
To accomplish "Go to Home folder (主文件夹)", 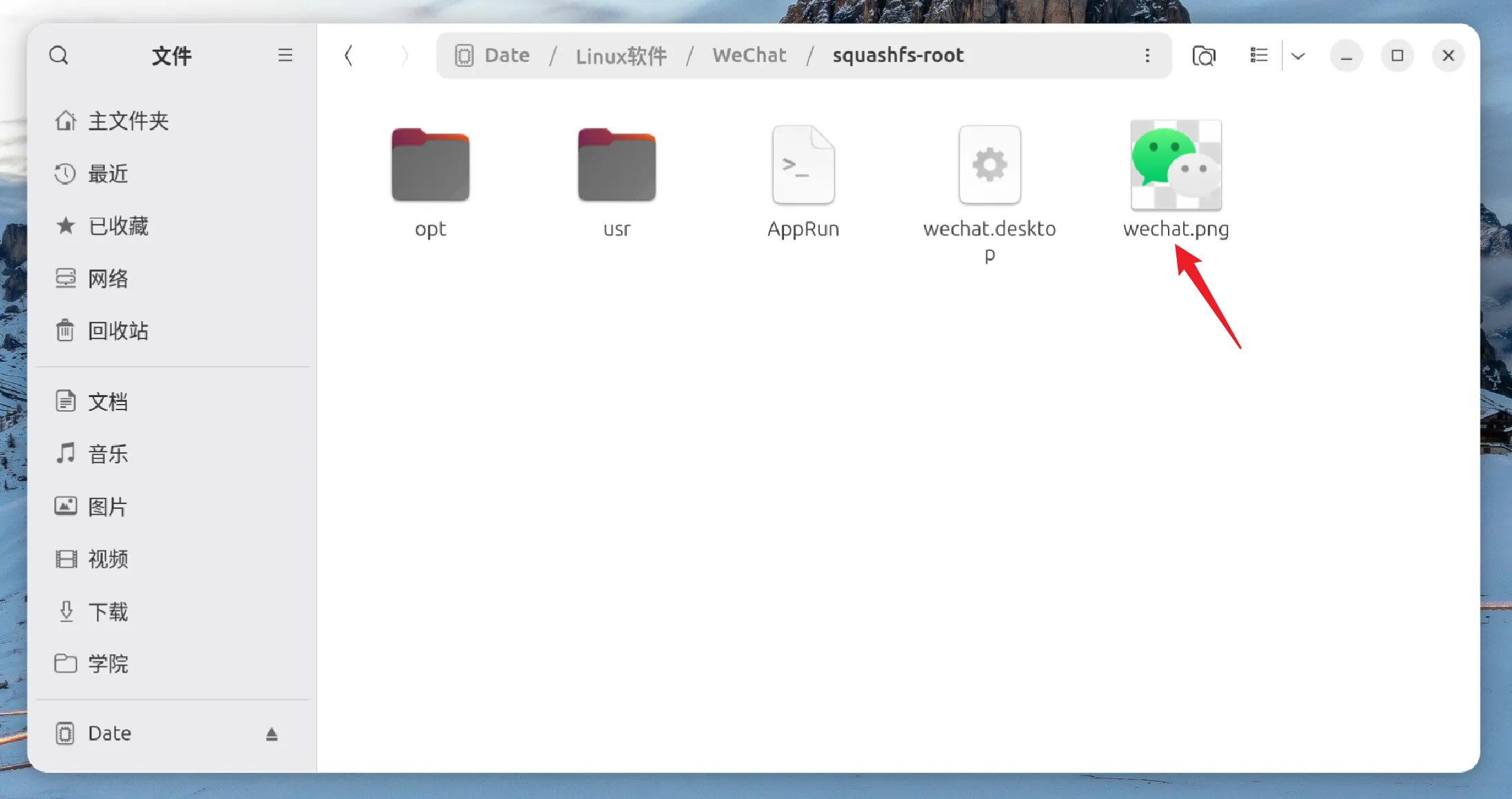I will (x=173, y=121).
